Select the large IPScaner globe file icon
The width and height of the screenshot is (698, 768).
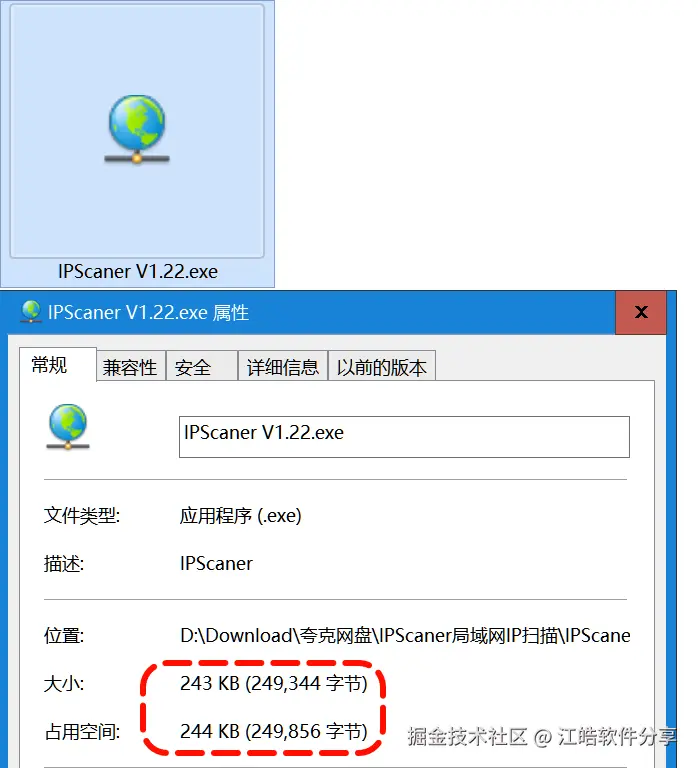pos(137,130)
